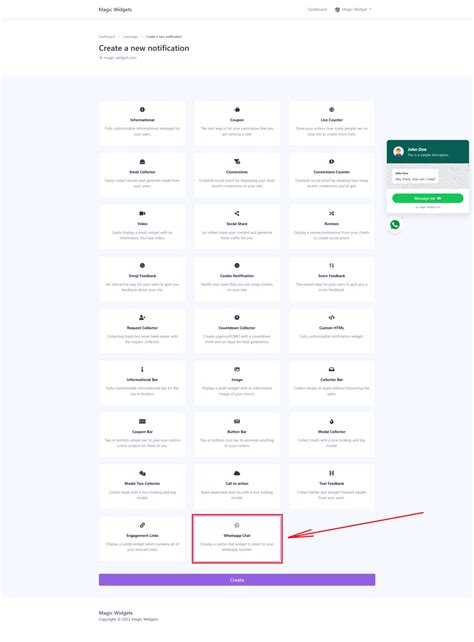Select the Social Share icon

(x=237, y=213)
